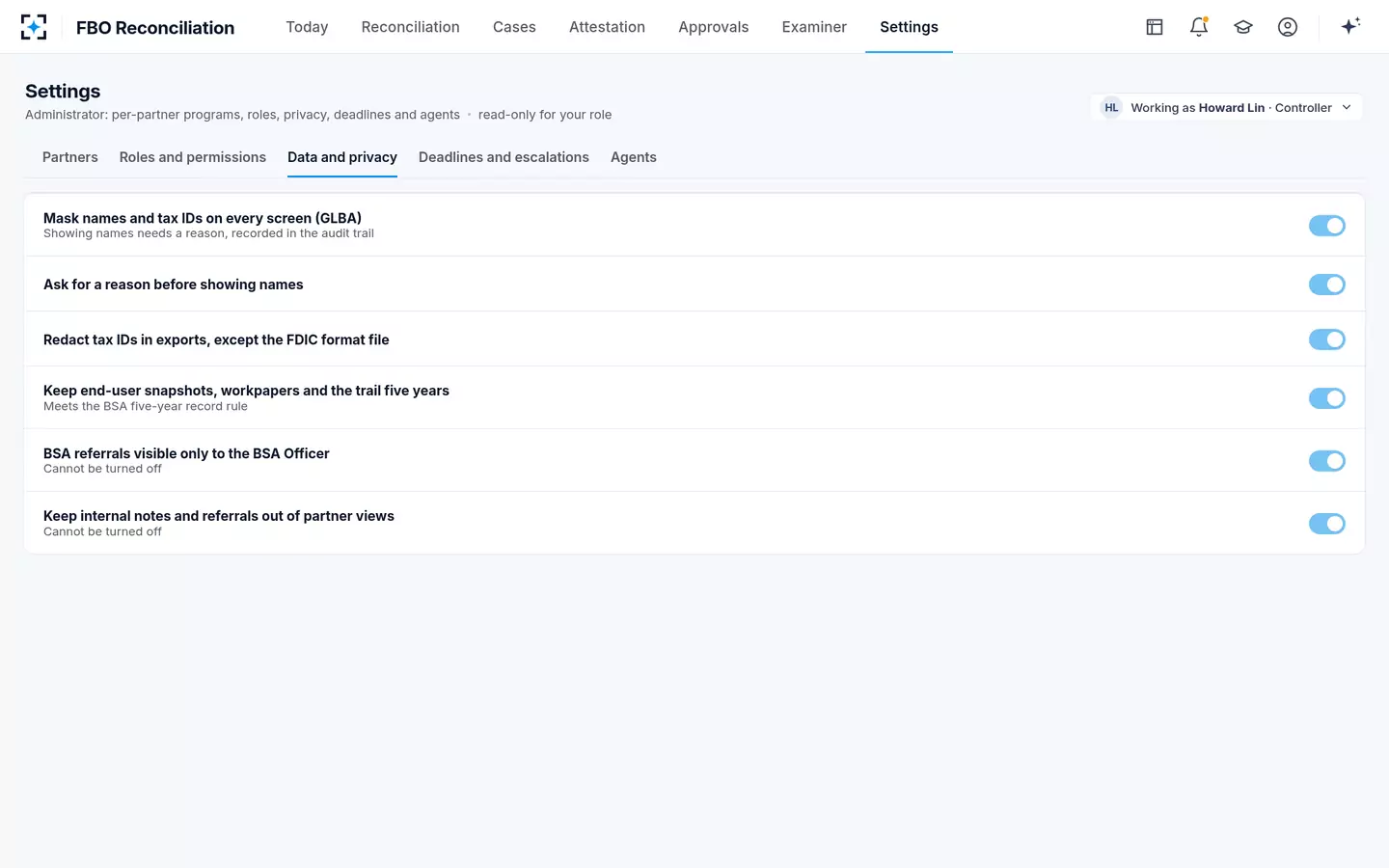Click 'BSA referrals visible only to the BSA Officer' label
The image size is (1389, 868).
click(x=186, y=453)
